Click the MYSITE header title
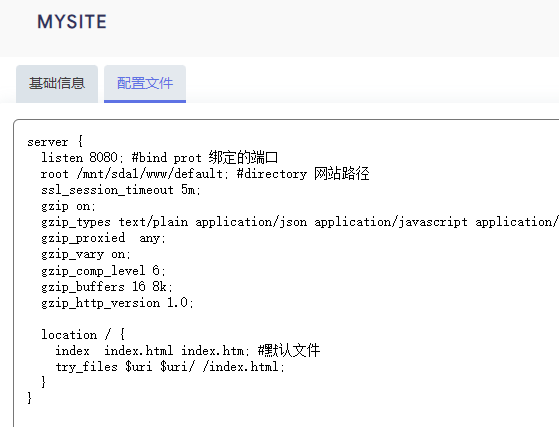The image size is (559, 427). point(72,22)
